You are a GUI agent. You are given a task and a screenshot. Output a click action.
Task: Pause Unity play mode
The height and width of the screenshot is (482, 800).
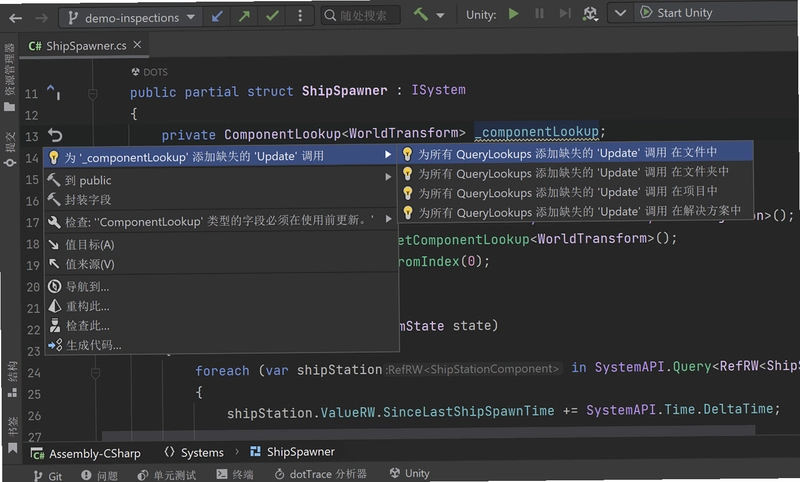click(x=539, y=13)
